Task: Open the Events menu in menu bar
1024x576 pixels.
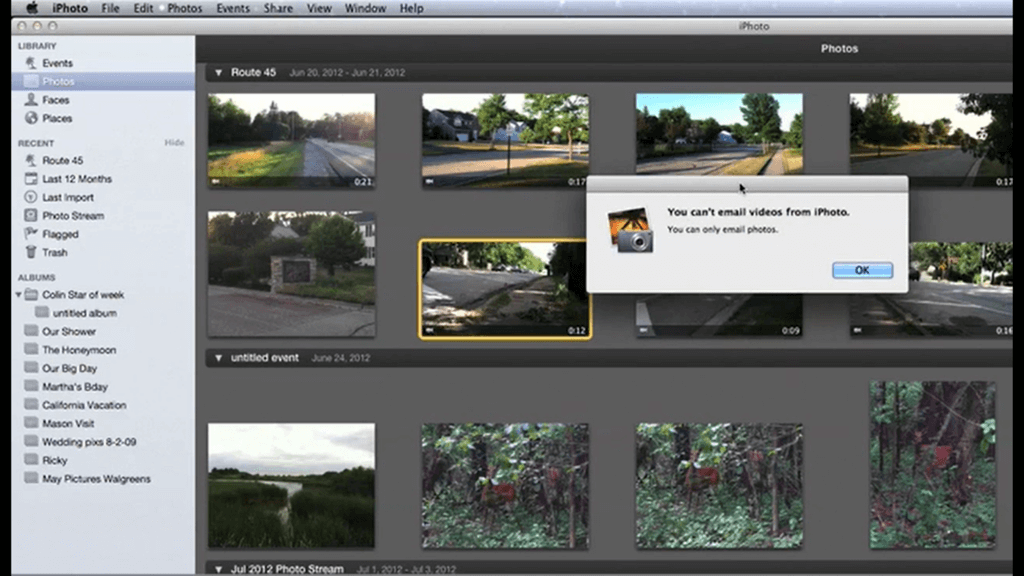Action: [233, 8]
